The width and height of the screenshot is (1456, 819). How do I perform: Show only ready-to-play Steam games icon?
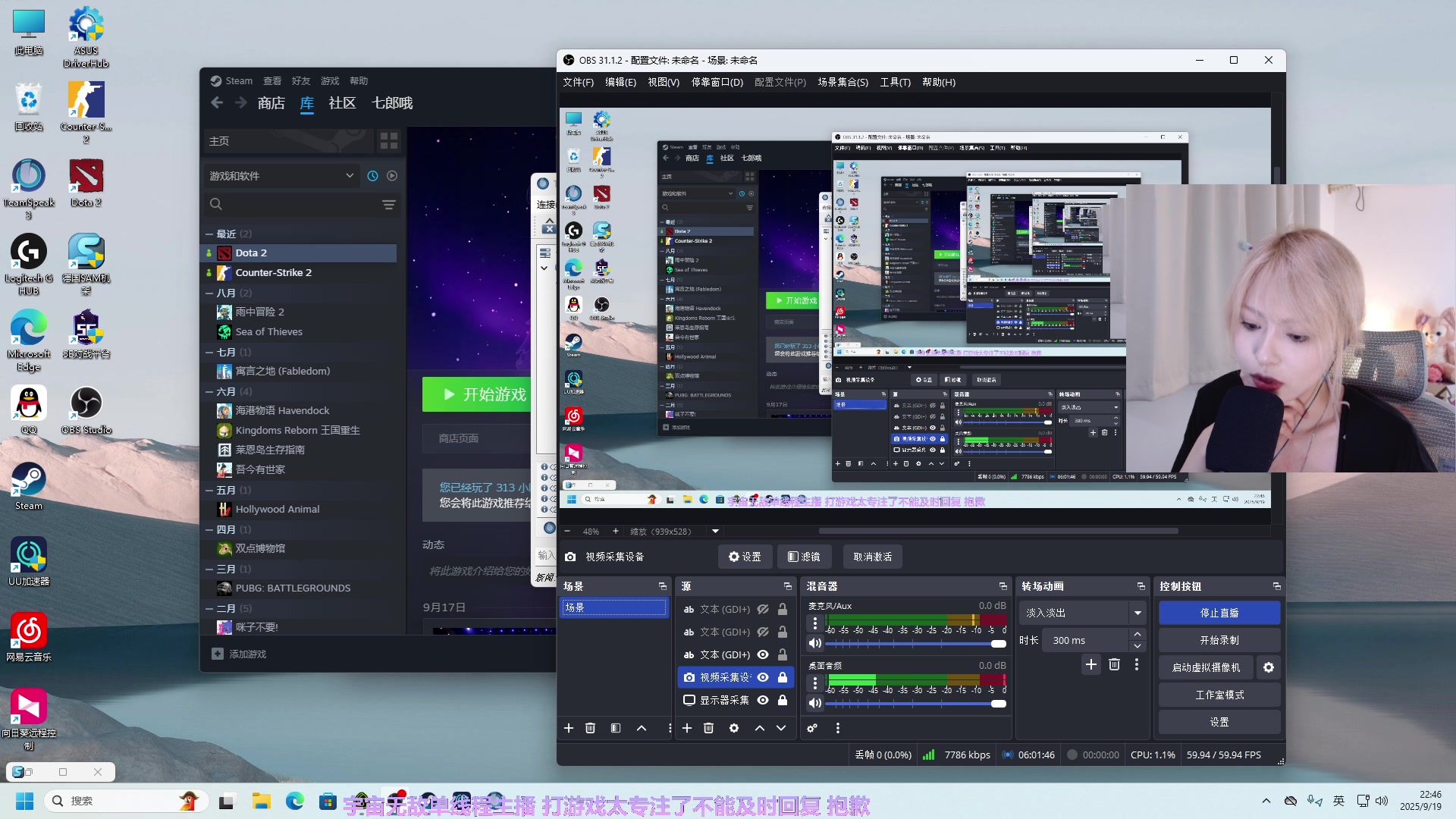click(392, 176)
